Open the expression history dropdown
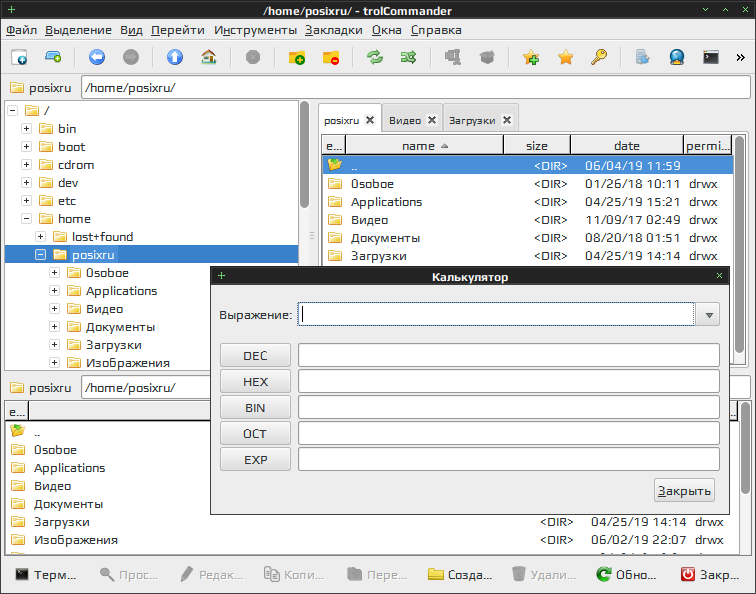The width and height of the screenshot is (756, 594). click(x=709, y=315)
